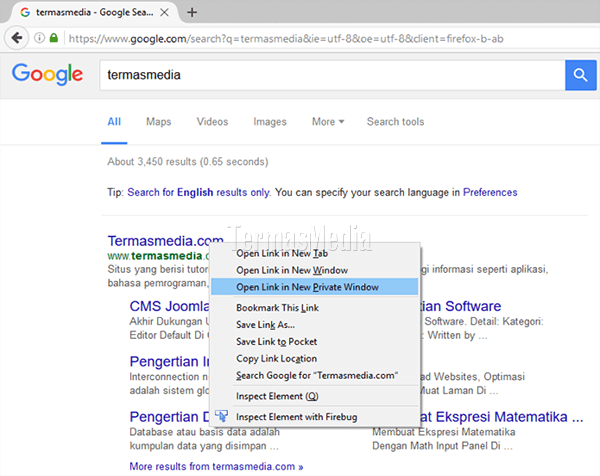This screenshot has width=600, height=476.
Task: Click the Membuat Ekspresi Matematika snippet text
Action: pos(444,432)
